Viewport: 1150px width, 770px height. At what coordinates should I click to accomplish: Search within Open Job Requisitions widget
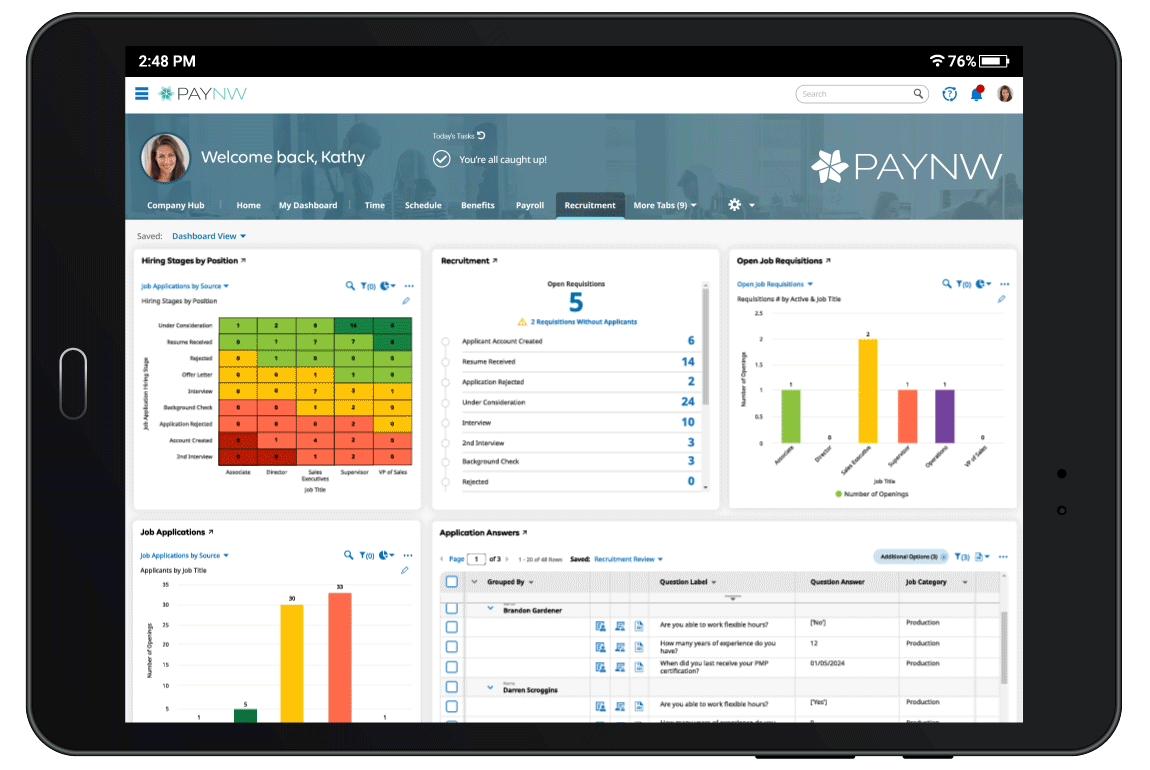click(x=946, y=283)
